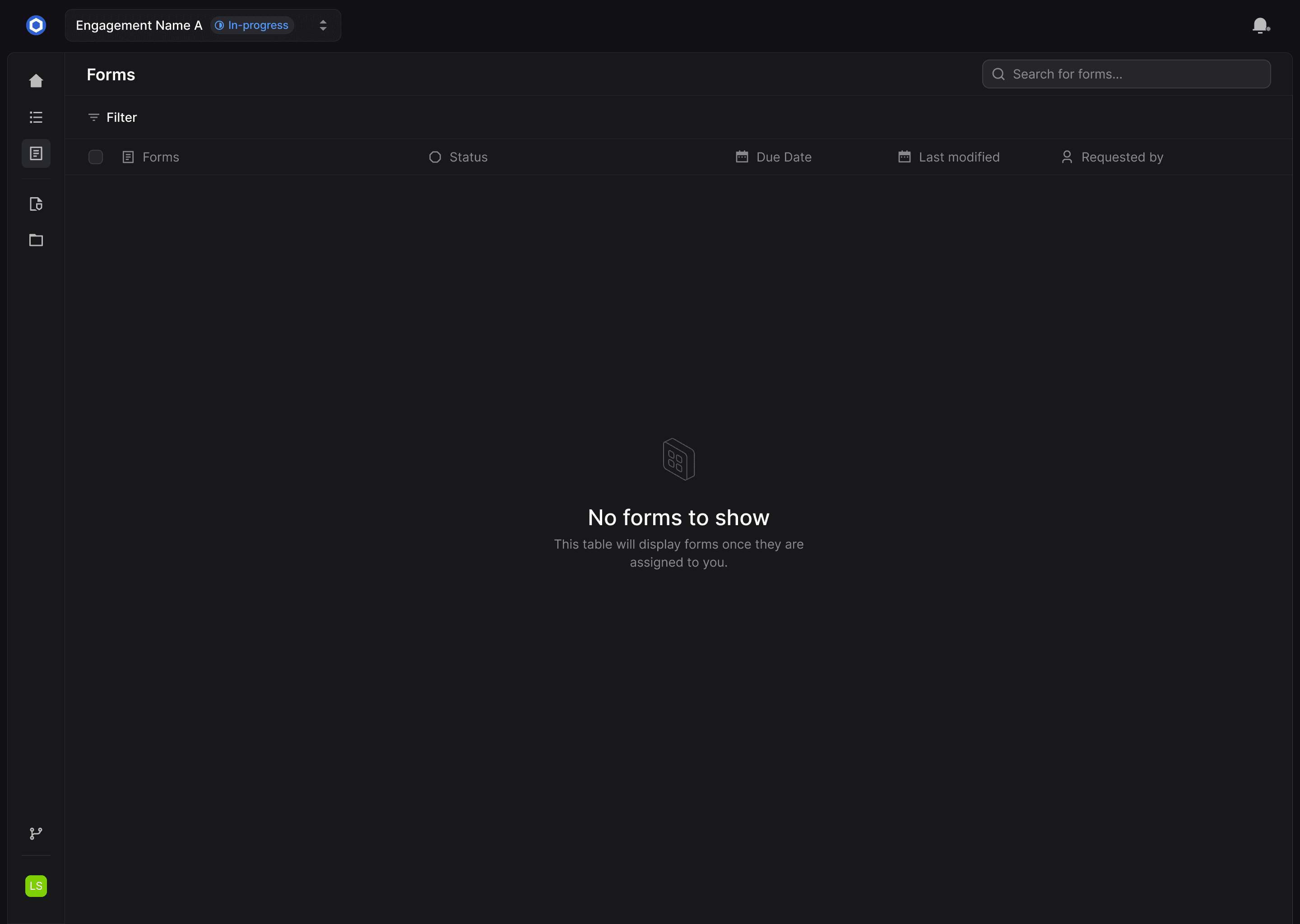Click the Forms column document icon
The height and width of the screenshot is (924, 1300).
(x=128, y=157)
